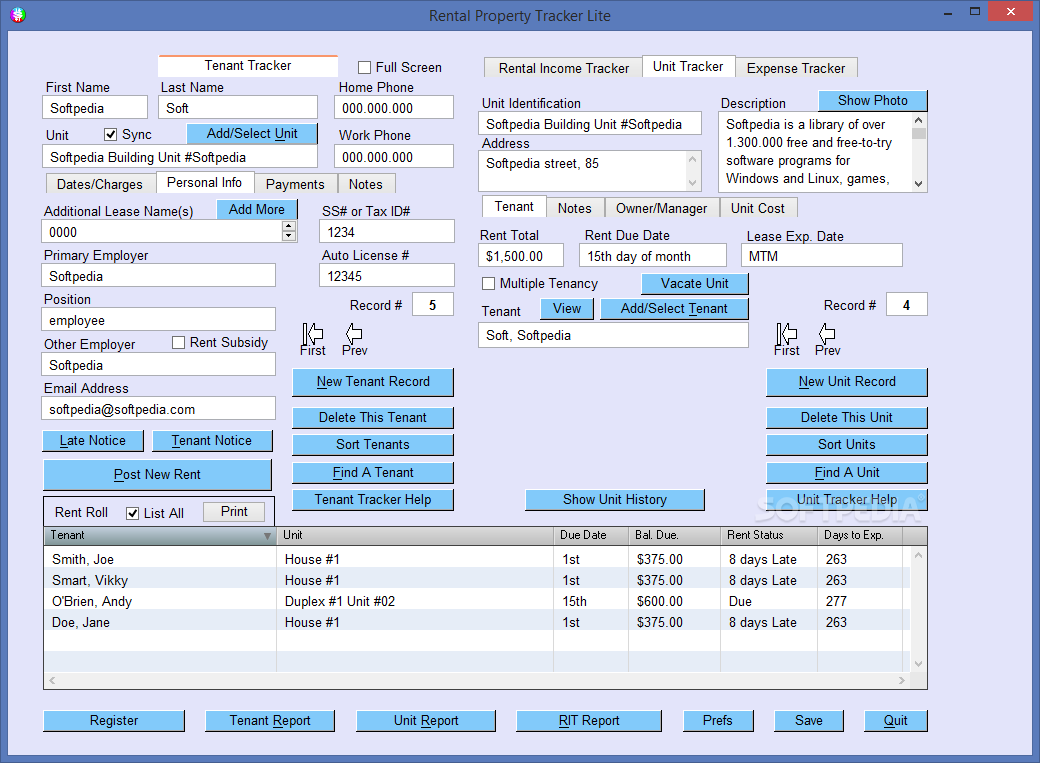Click Show Unit History button
Image resolution: width=1040 pixels, height=763 pixels.
pos(615,500)
